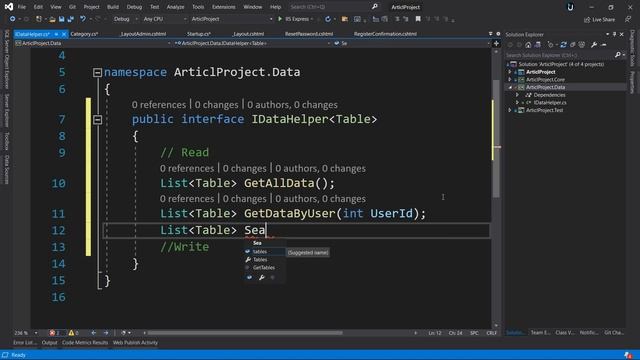
Task: Select the 'Tables' IntelliSense suggestion
Action: coord(264,260)
